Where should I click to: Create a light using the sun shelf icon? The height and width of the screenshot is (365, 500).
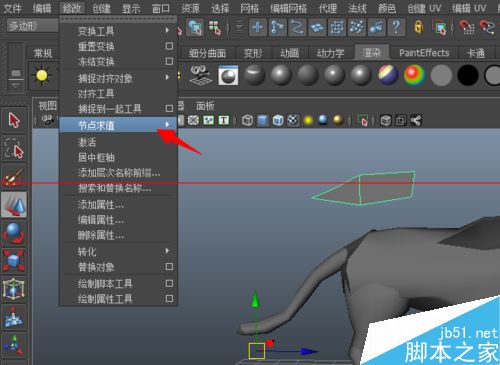pyautogui.click(x=42, y=76)
